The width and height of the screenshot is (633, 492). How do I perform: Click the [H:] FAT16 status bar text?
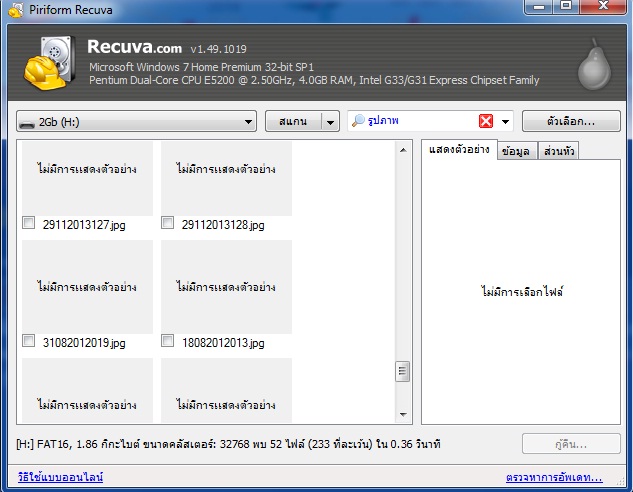tap(228, 444)
